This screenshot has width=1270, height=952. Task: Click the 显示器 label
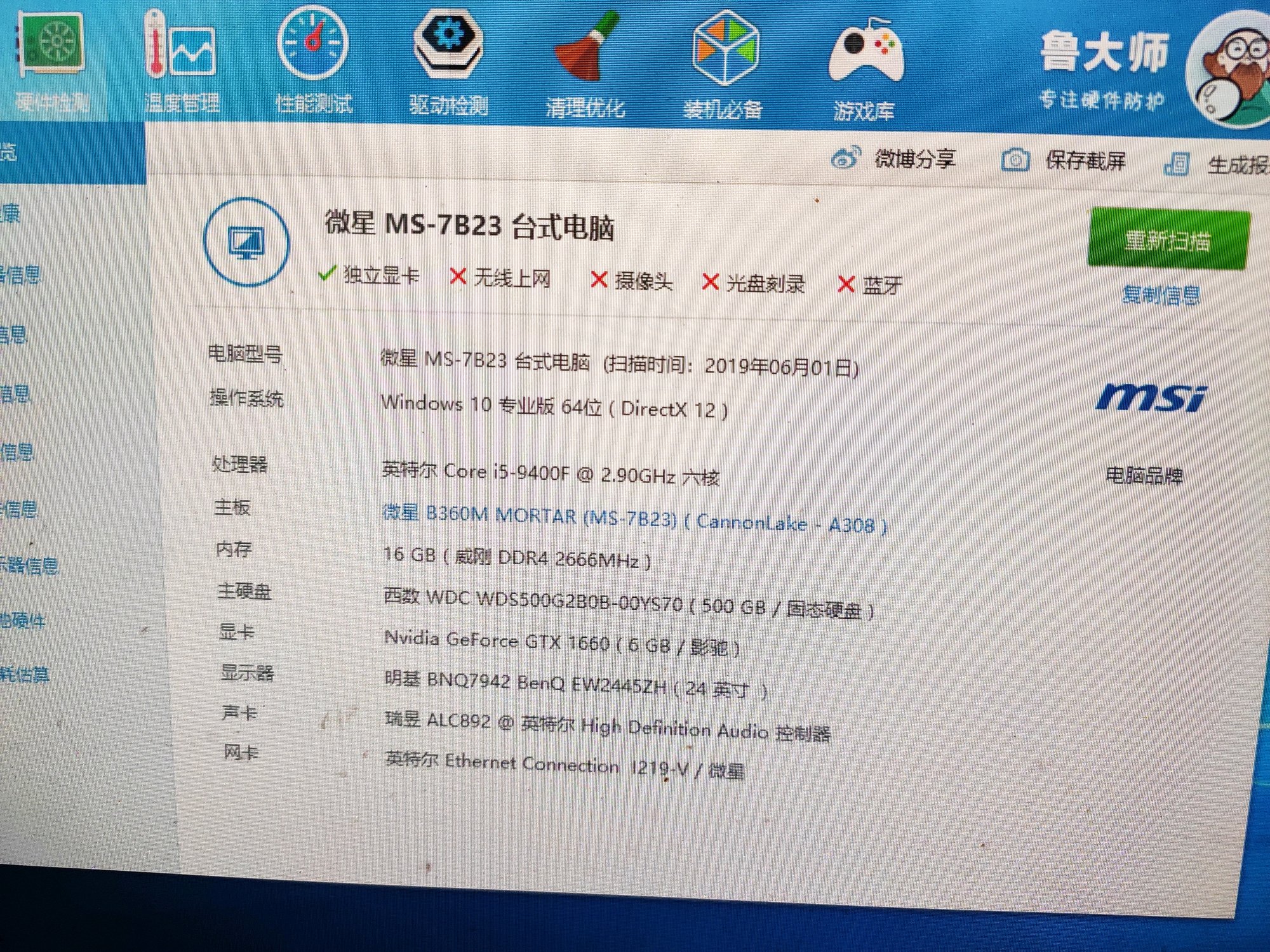coord(247,672)
